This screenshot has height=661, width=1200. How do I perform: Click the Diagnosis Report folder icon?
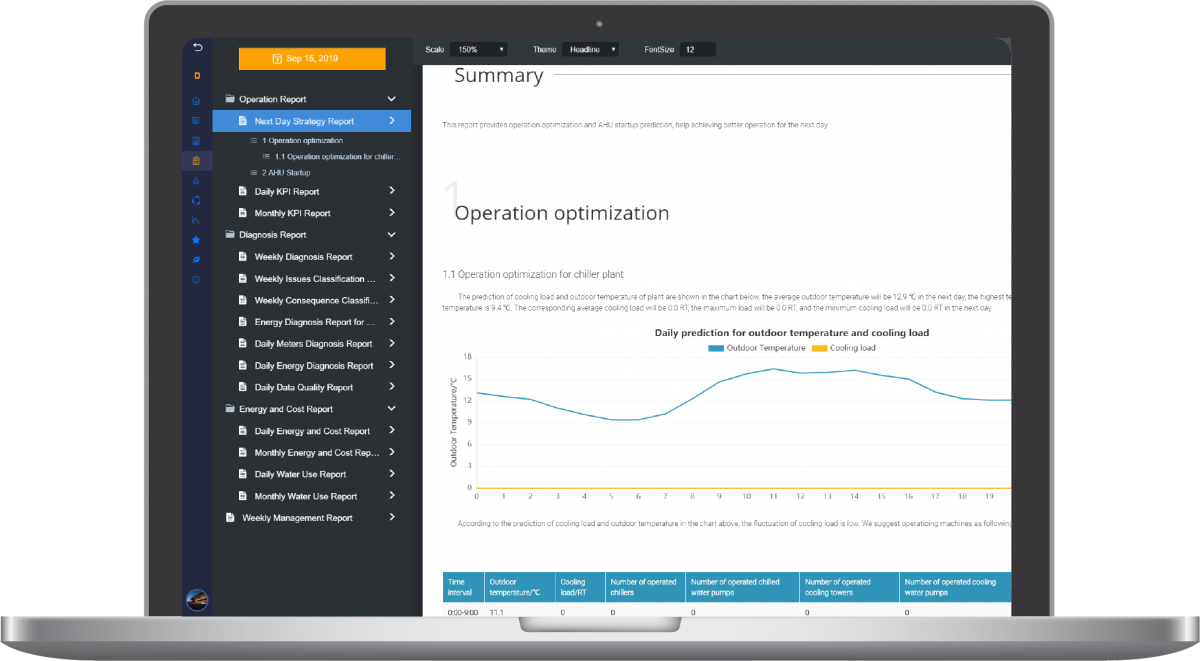230,235
